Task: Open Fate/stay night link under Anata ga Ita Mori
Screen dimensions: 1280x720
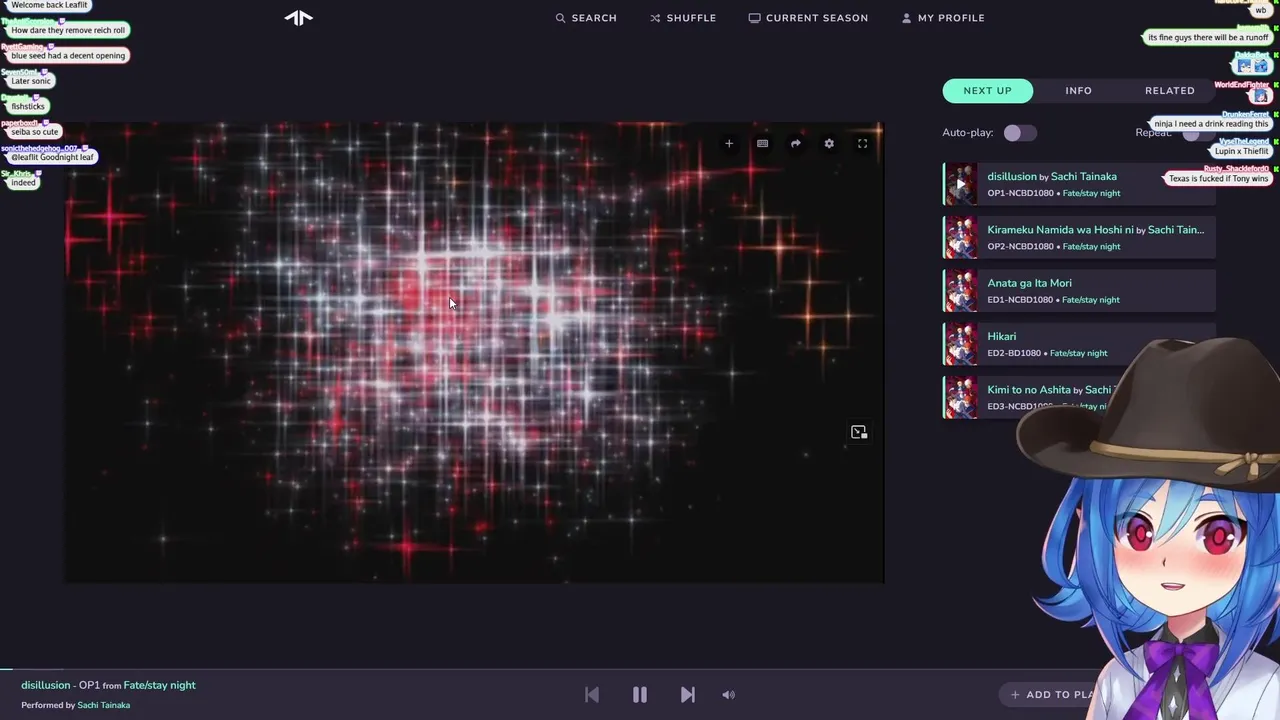Action: point(1091,300)
